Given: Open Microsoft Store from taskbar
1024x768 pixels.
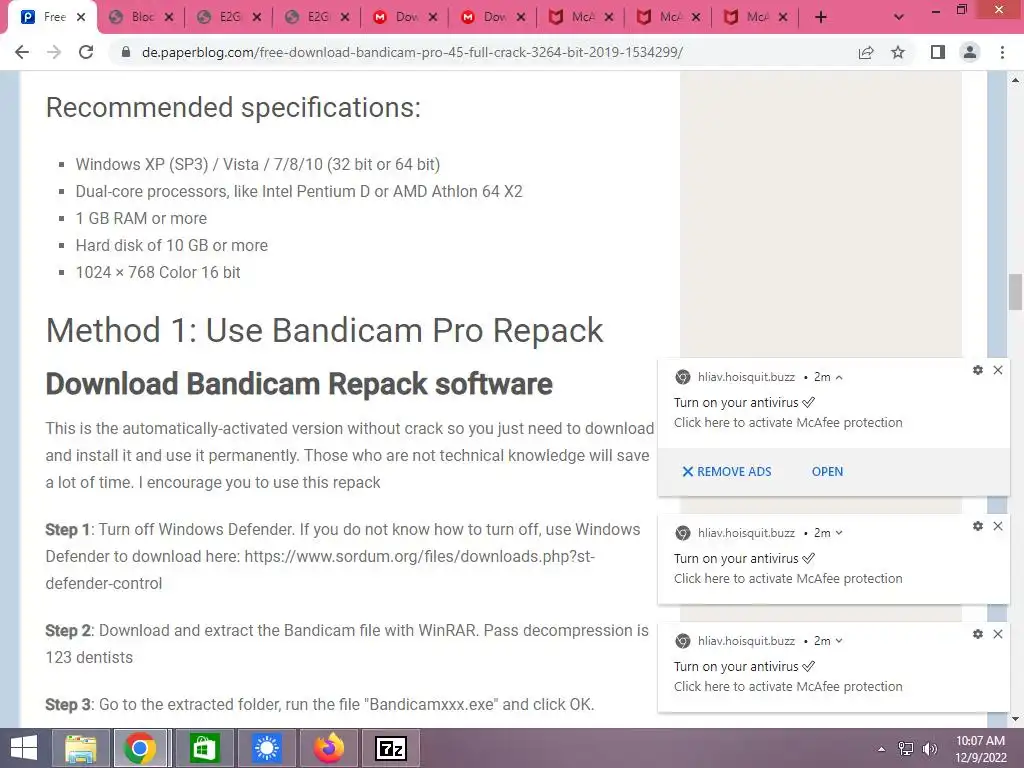Looking at the screenshot, I should (x=204, y=748).
